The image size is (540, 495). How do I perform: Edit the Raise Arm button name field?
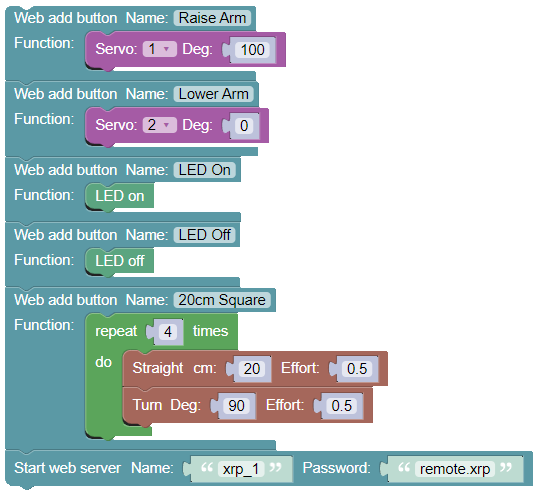[x=212, y=18]
